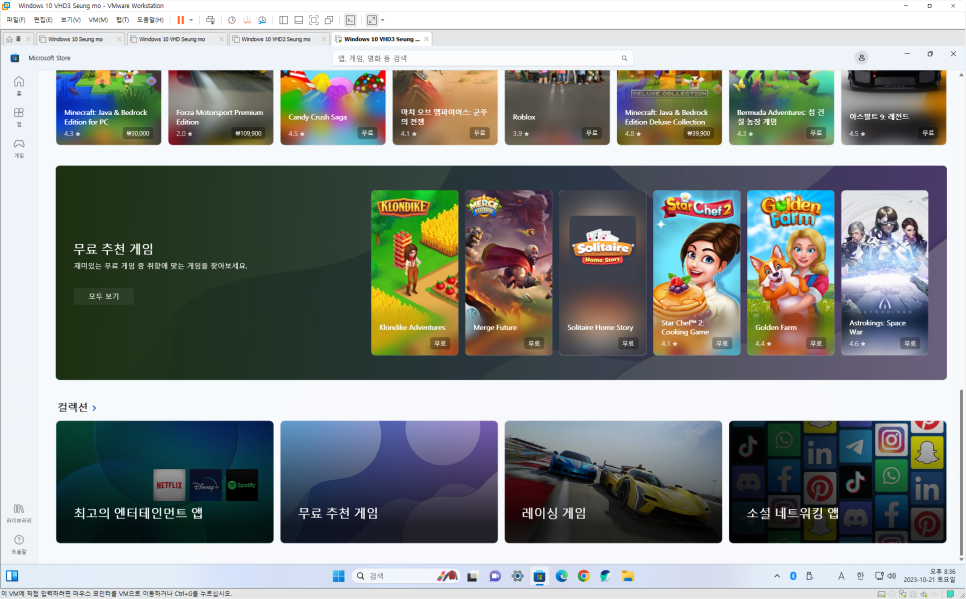Open File Explorer from the taskbar
The width and height of the screenshot is (966, 599).
[x=628, y=576]
